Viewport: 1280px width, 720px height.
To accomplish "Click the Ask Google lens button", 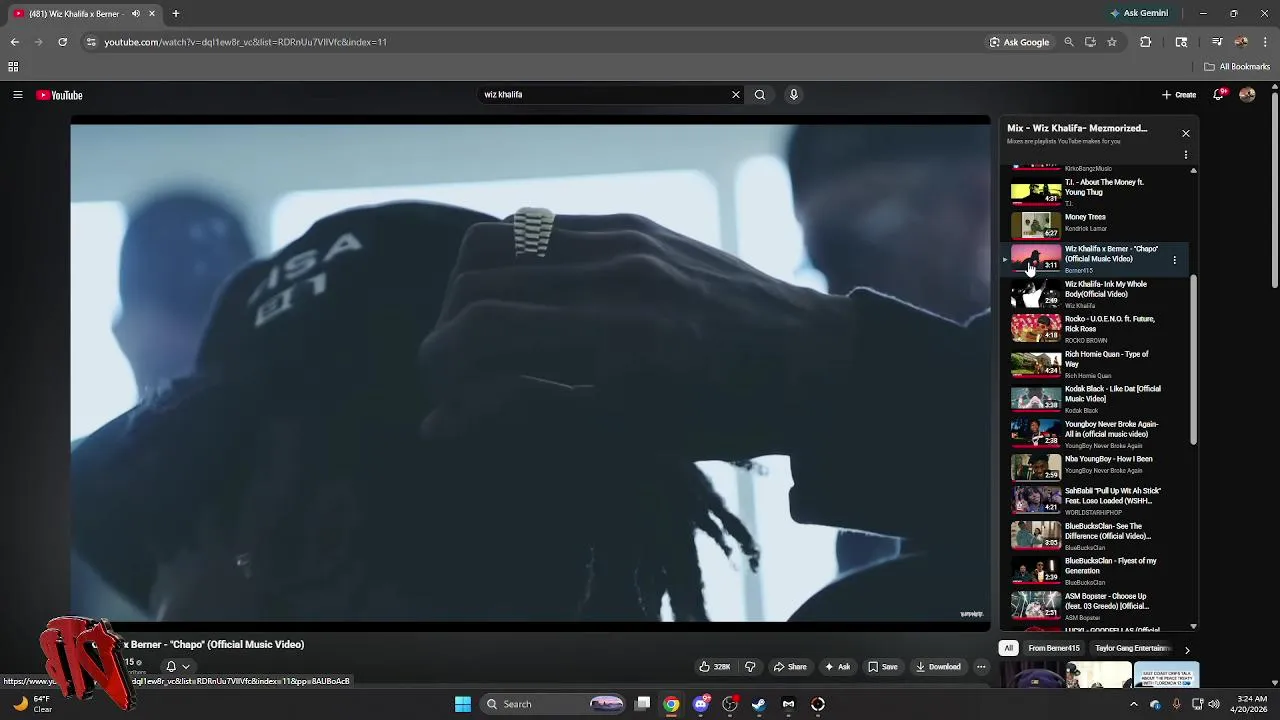I will click(1019, 42).
